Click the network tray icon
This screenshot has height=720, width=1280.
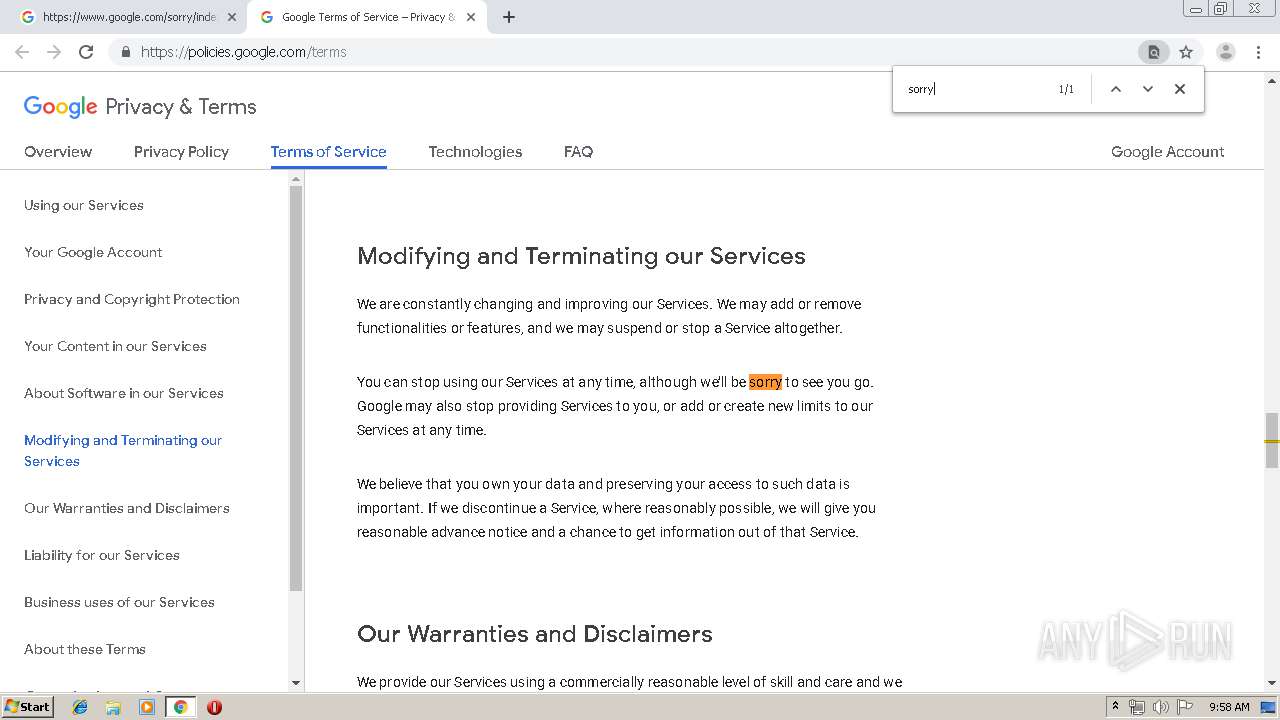click(x=1137, y=707)
